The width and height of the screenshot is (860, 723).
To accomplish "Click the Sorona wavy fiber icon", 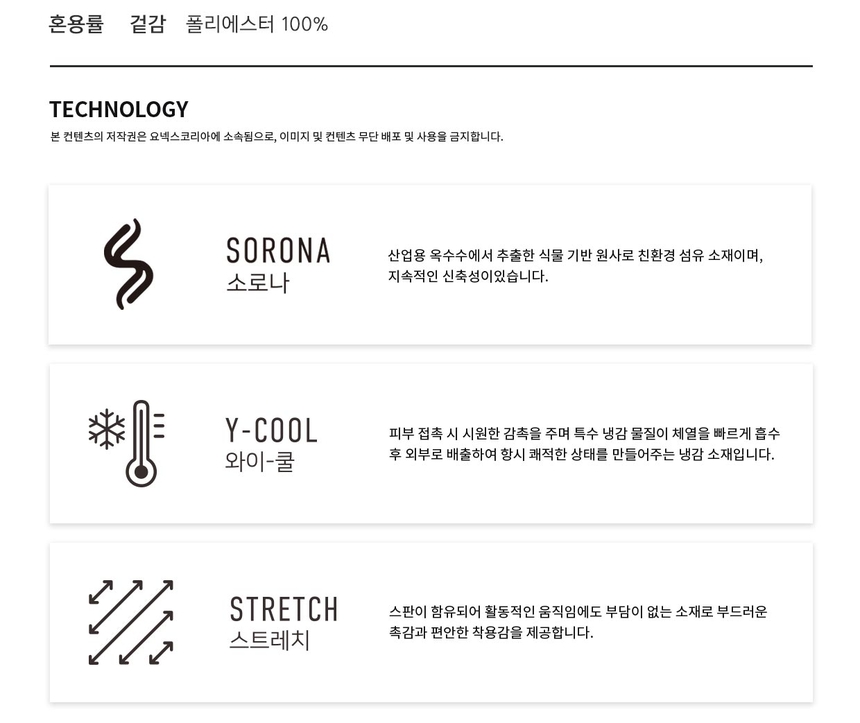I will pos(129,264).
